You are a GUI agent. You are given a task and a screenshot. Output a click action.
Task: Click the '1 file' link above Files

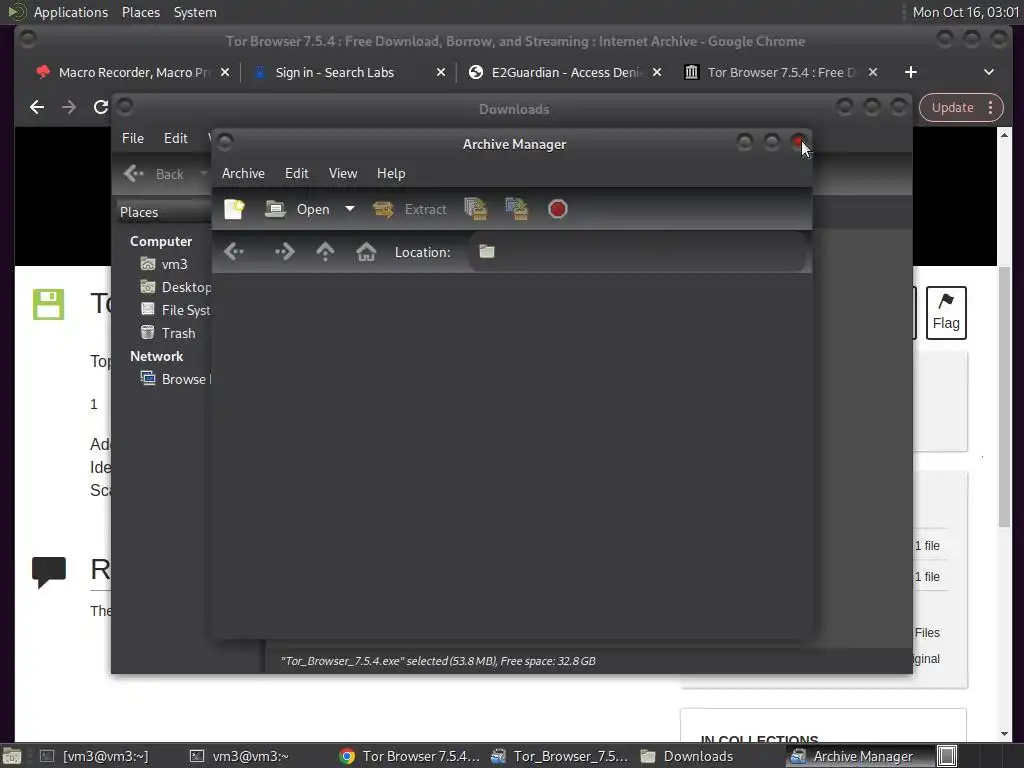point(927,577)
